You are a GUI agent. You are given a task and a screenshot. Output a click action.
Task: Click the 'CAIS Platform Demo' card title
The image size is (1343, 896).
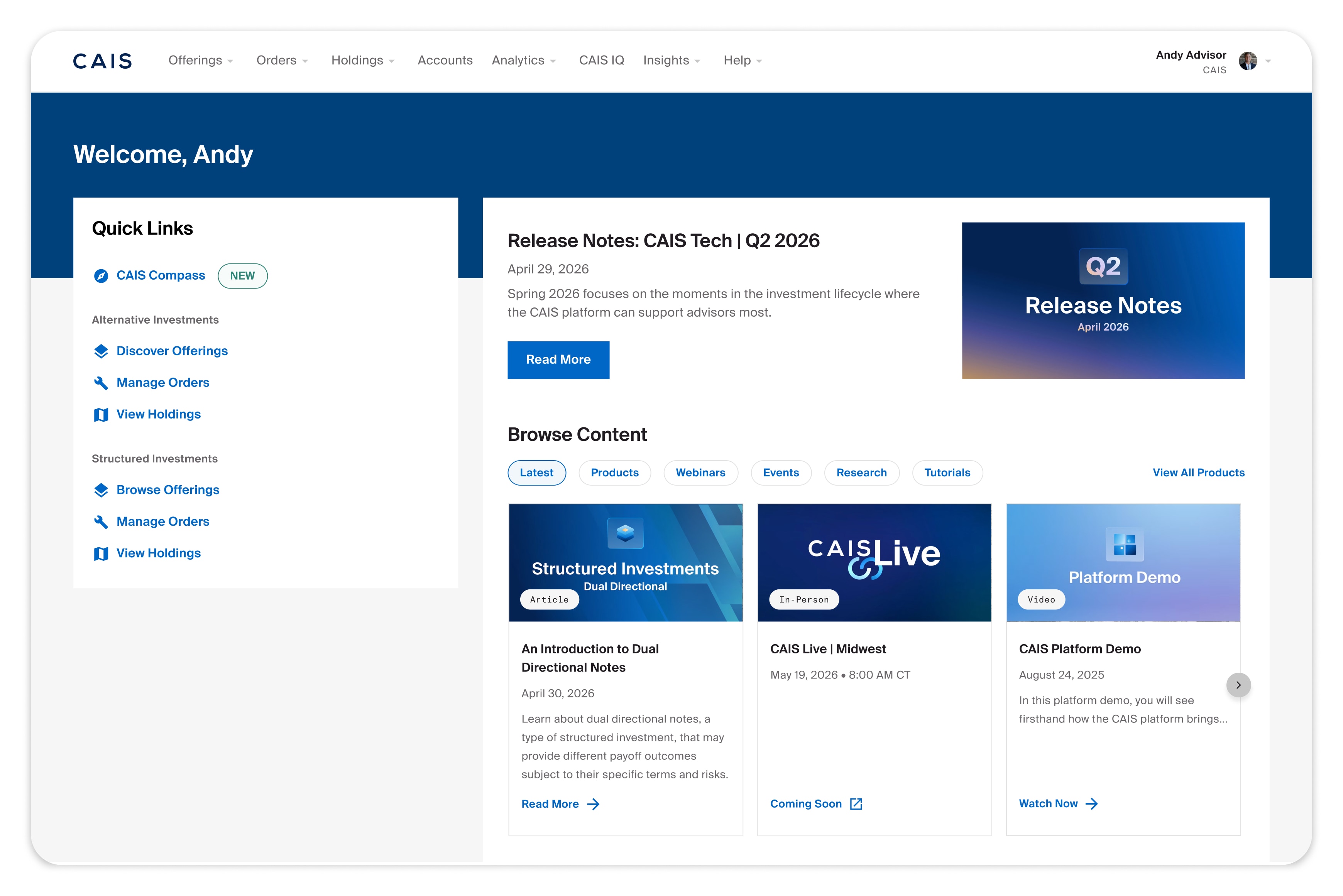click(x=1079, y=649)
